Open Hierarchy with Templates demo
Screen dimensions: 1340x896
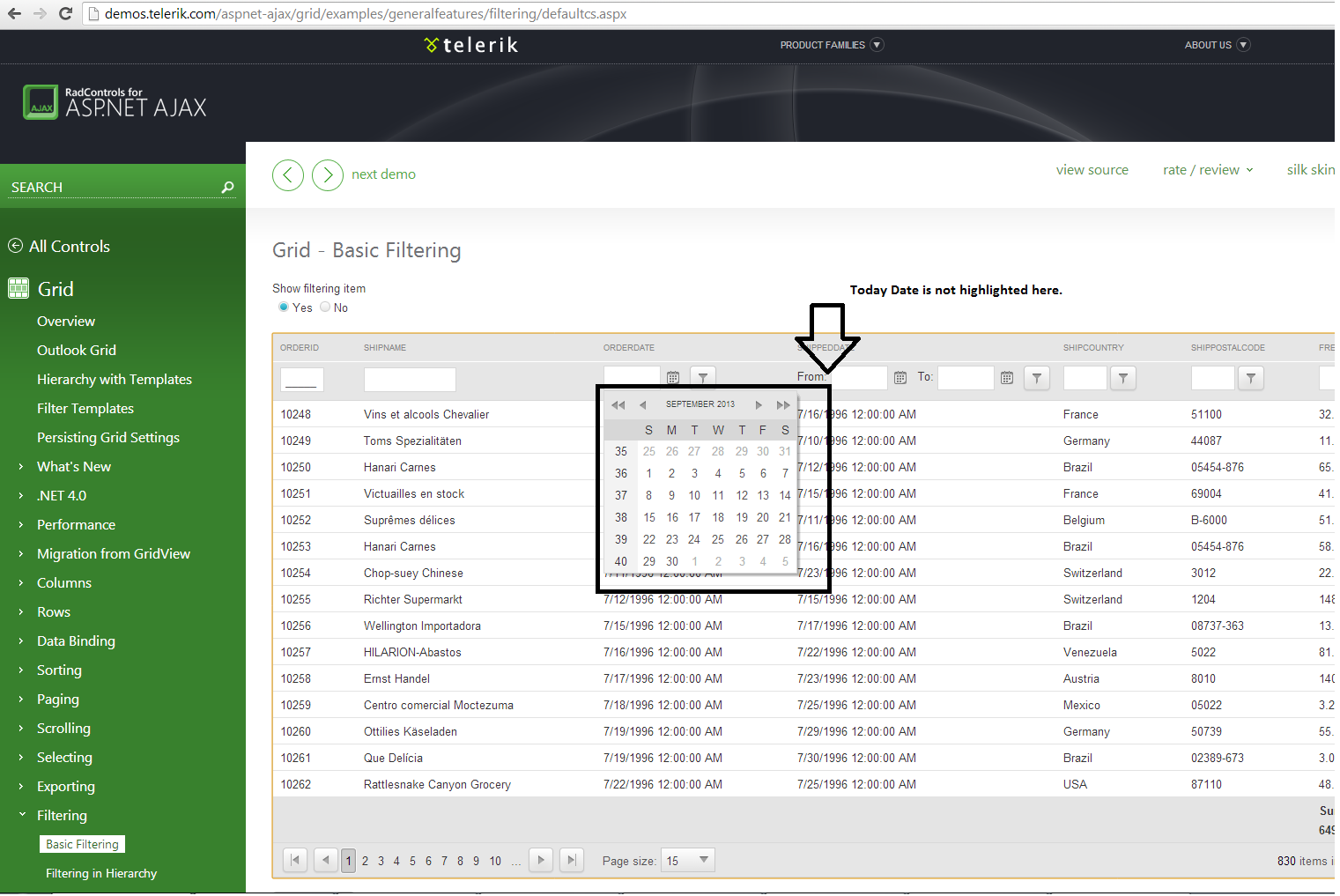tap(115, 380)
